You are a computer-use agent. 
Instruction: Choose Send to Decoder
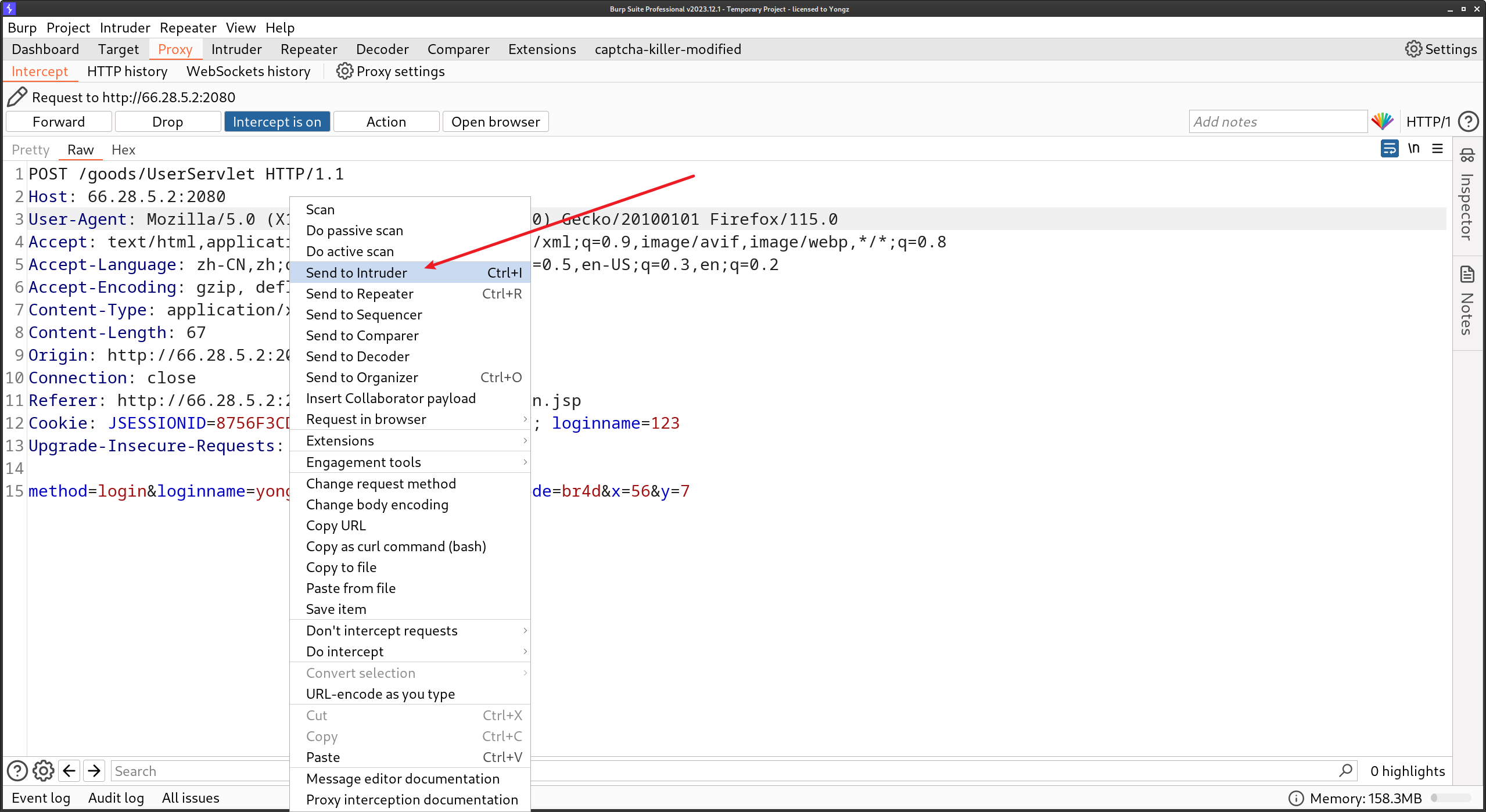[410, 357]
